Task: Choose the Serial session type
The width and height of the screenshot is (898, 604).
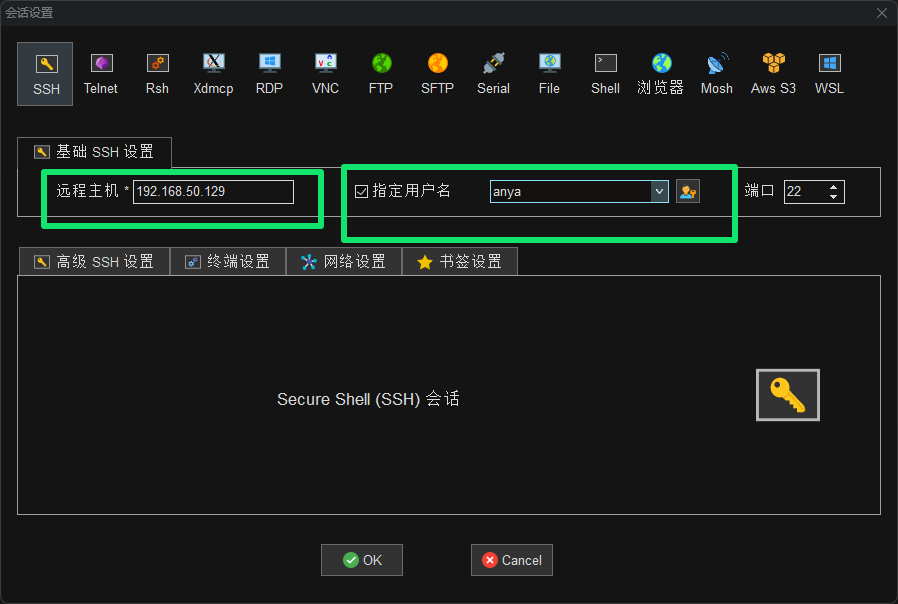Action: [x=493, y=73]
